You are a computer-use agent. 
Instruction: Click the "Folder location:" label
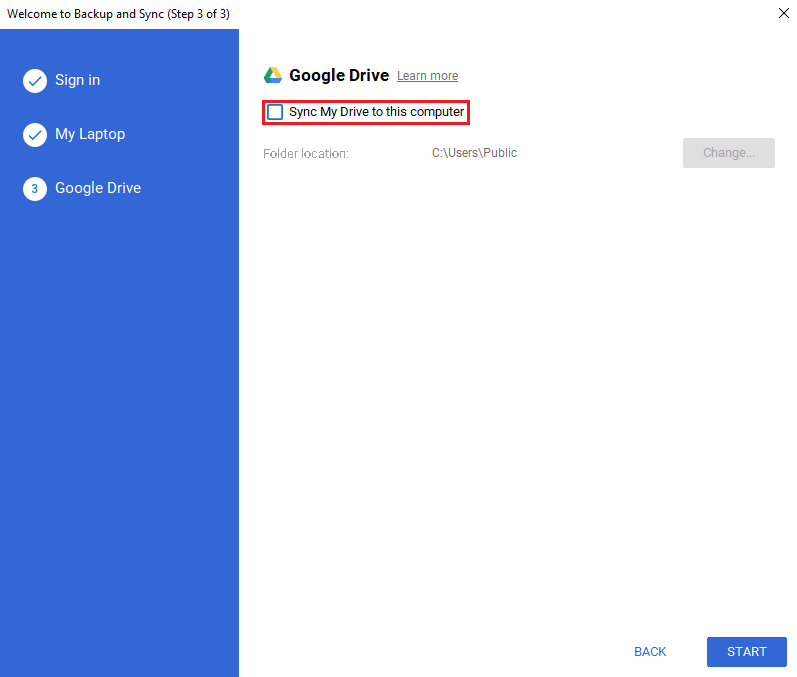tap(306, 154)
